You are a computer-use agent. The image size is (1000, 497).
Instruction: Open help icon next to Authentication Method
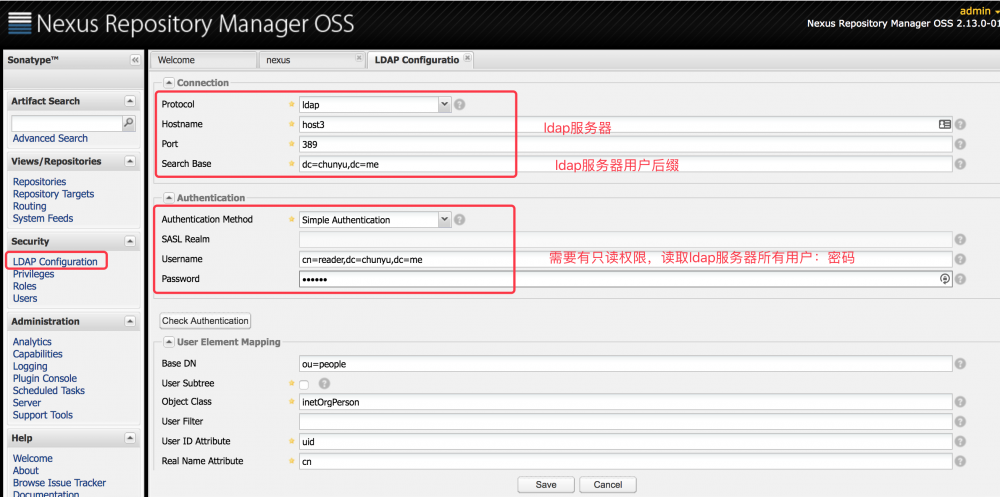[x=459, y=219]
